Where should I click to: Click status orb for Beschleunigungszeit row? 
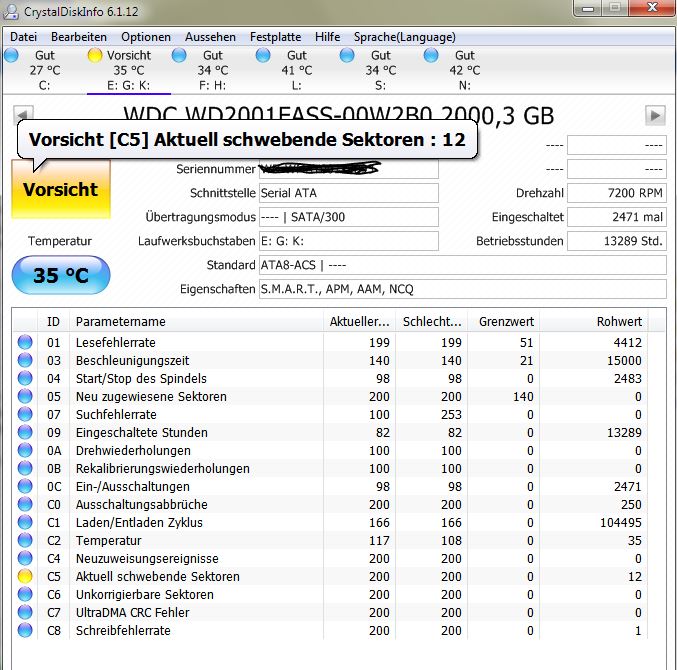[x=25, y=360]
